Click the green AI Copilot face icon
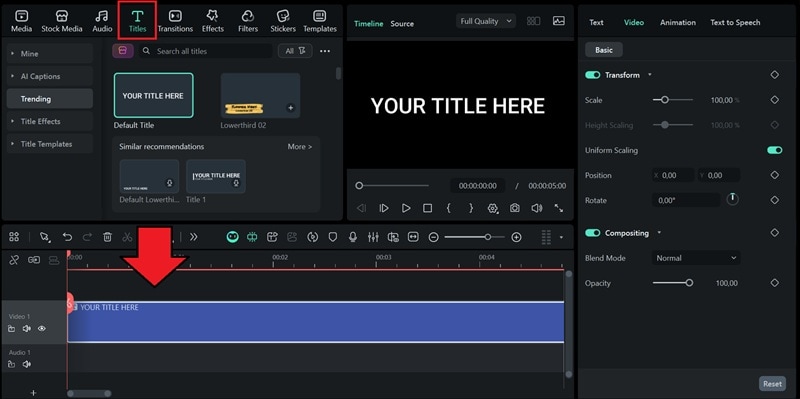This screenshot has width=800, height=399. click(233, 237)
